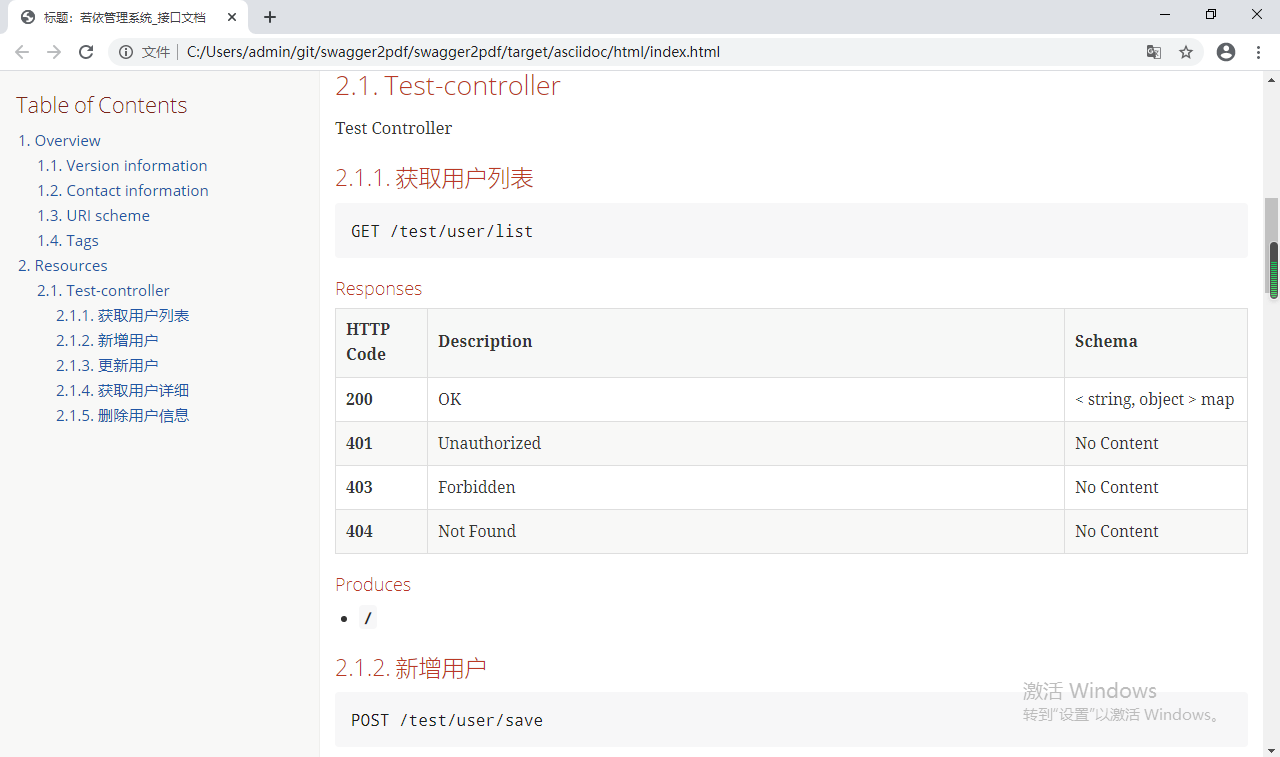Click the < string, object > map cell

click(x=1155, y=399)
